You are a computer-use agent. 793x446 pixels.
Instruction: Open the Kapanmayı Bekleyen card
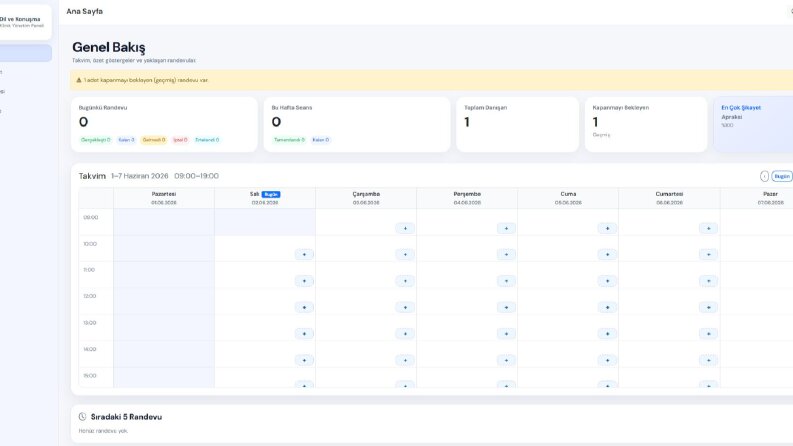click(646, 124)
